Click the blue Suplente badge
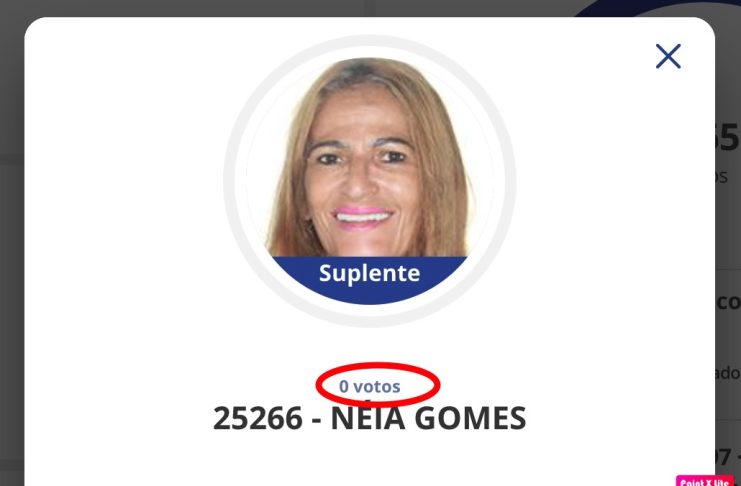 click(x=370, y=279)
